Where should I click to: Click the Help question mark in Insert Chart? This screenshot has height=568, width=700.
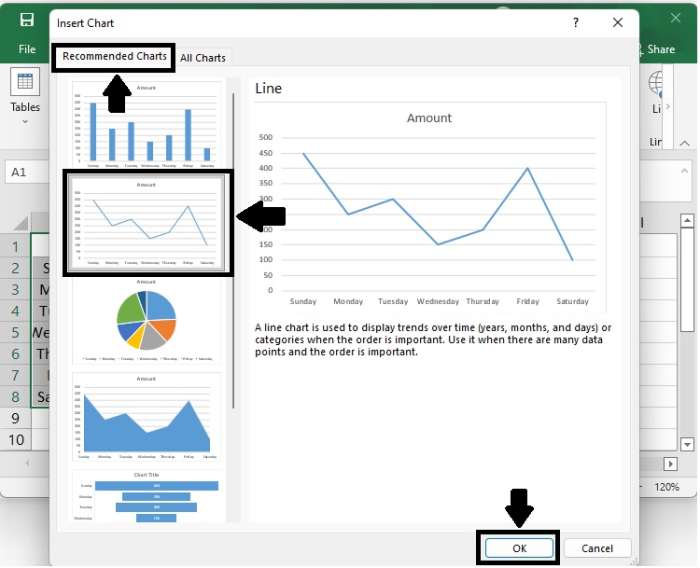[x=576, y=22]
